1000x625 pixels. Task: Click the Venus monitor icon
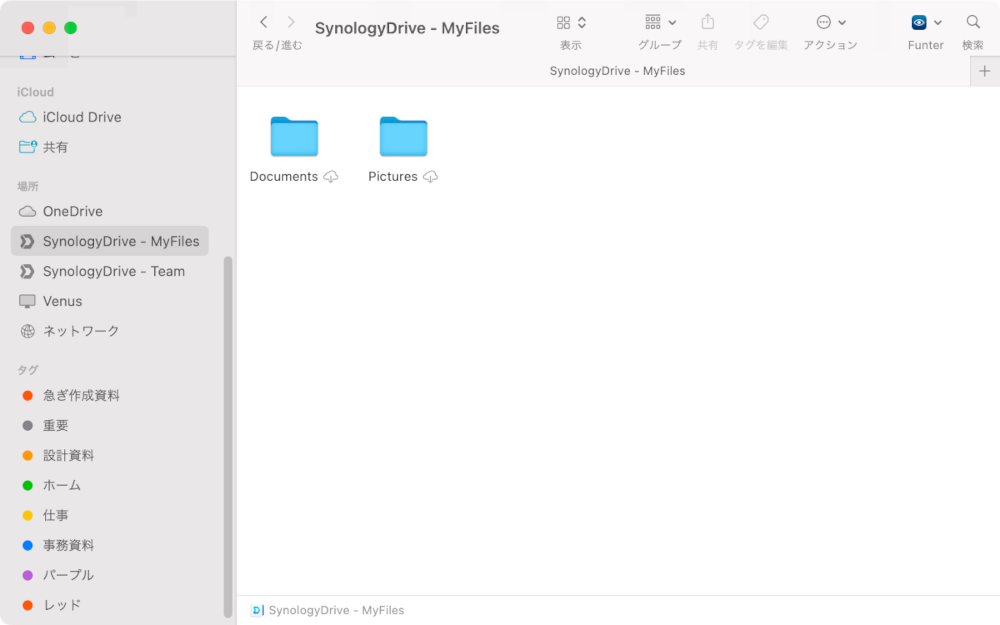[x=27, y=301]
